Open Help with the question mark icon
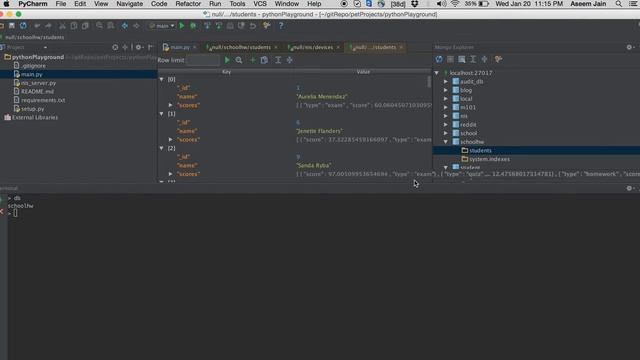640x360 pixels. pos(281,26)
